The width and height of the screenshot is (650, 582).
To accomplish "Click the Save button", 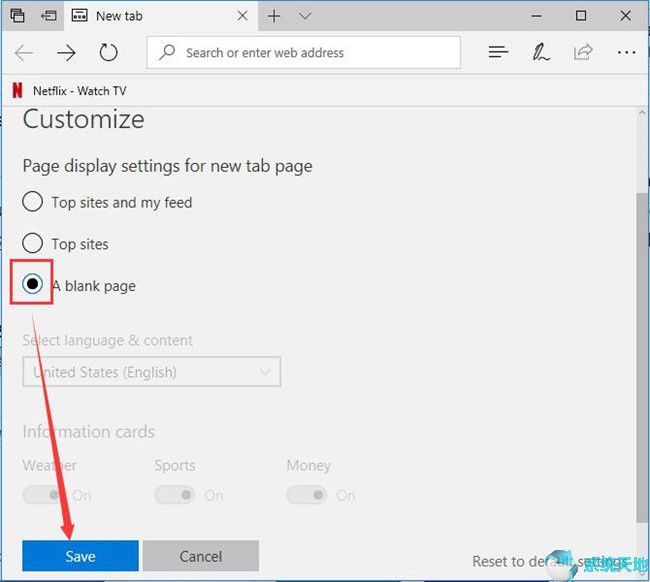I will 80,556.
